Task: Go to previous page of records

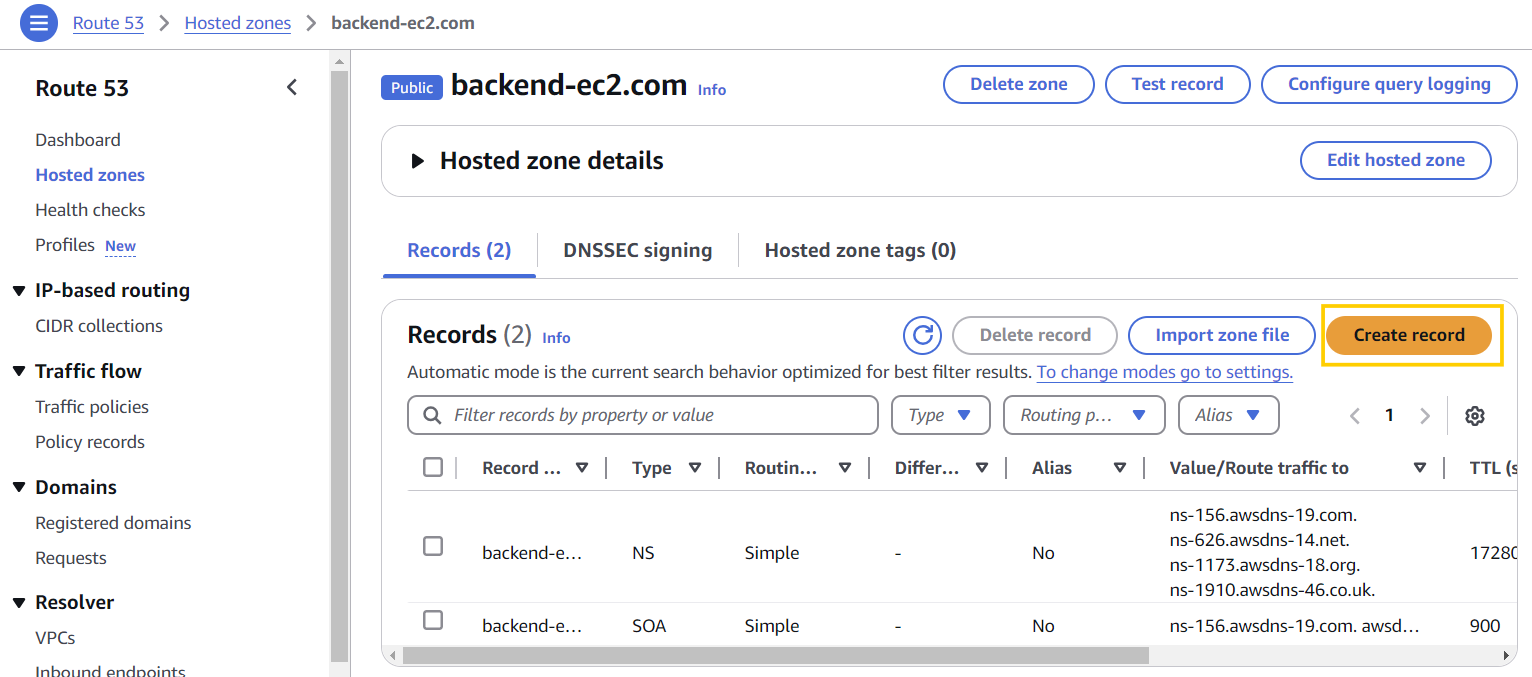Action: coord(1355,416)
